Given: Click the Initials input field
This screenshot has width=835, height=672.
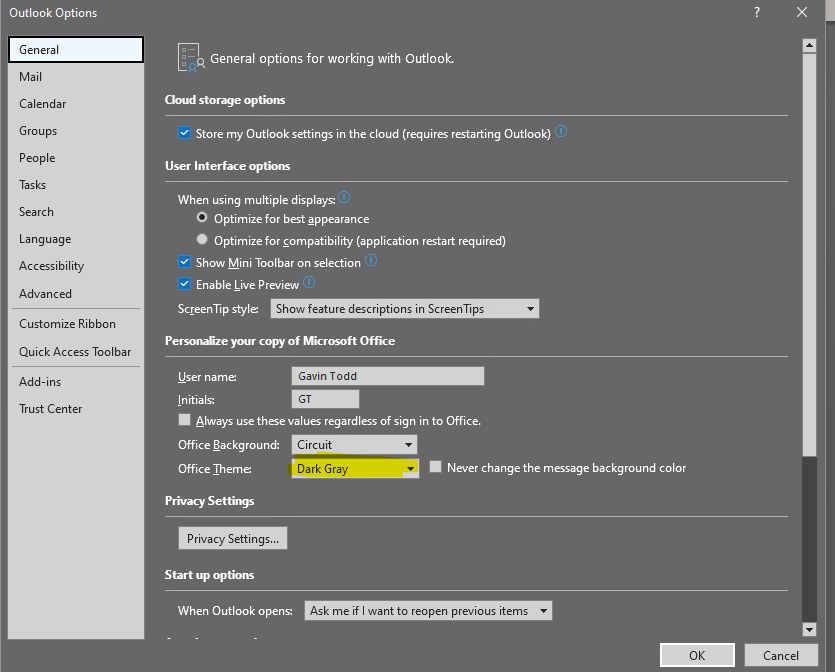Looking at the screenshot, I should [325, 399].
